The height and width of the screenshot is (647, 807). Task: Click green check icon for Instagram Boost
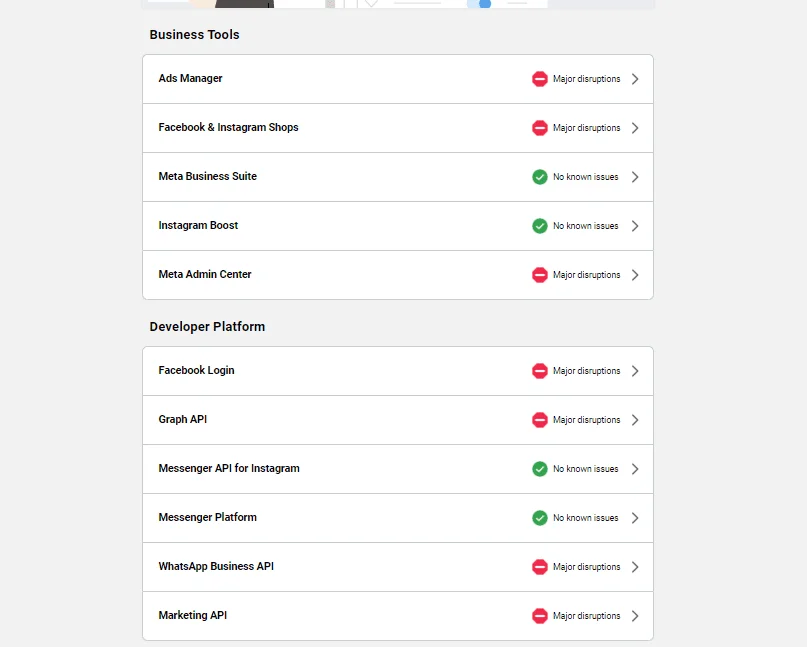539,225
